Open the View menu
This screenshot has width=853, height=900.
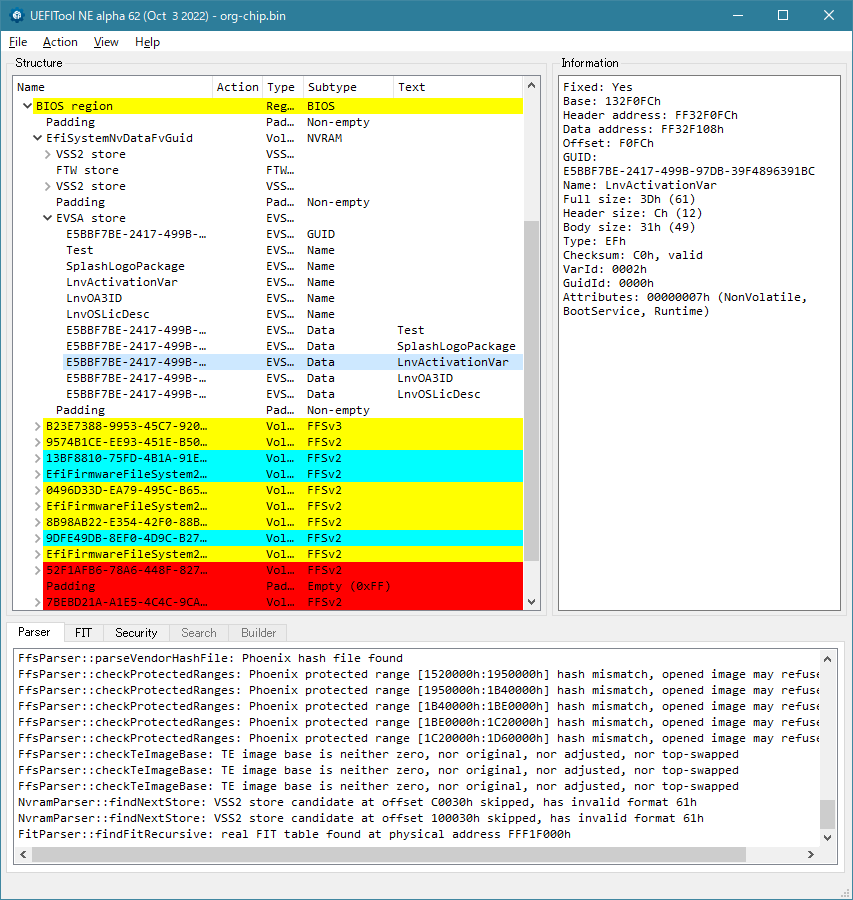click(106, 42)
